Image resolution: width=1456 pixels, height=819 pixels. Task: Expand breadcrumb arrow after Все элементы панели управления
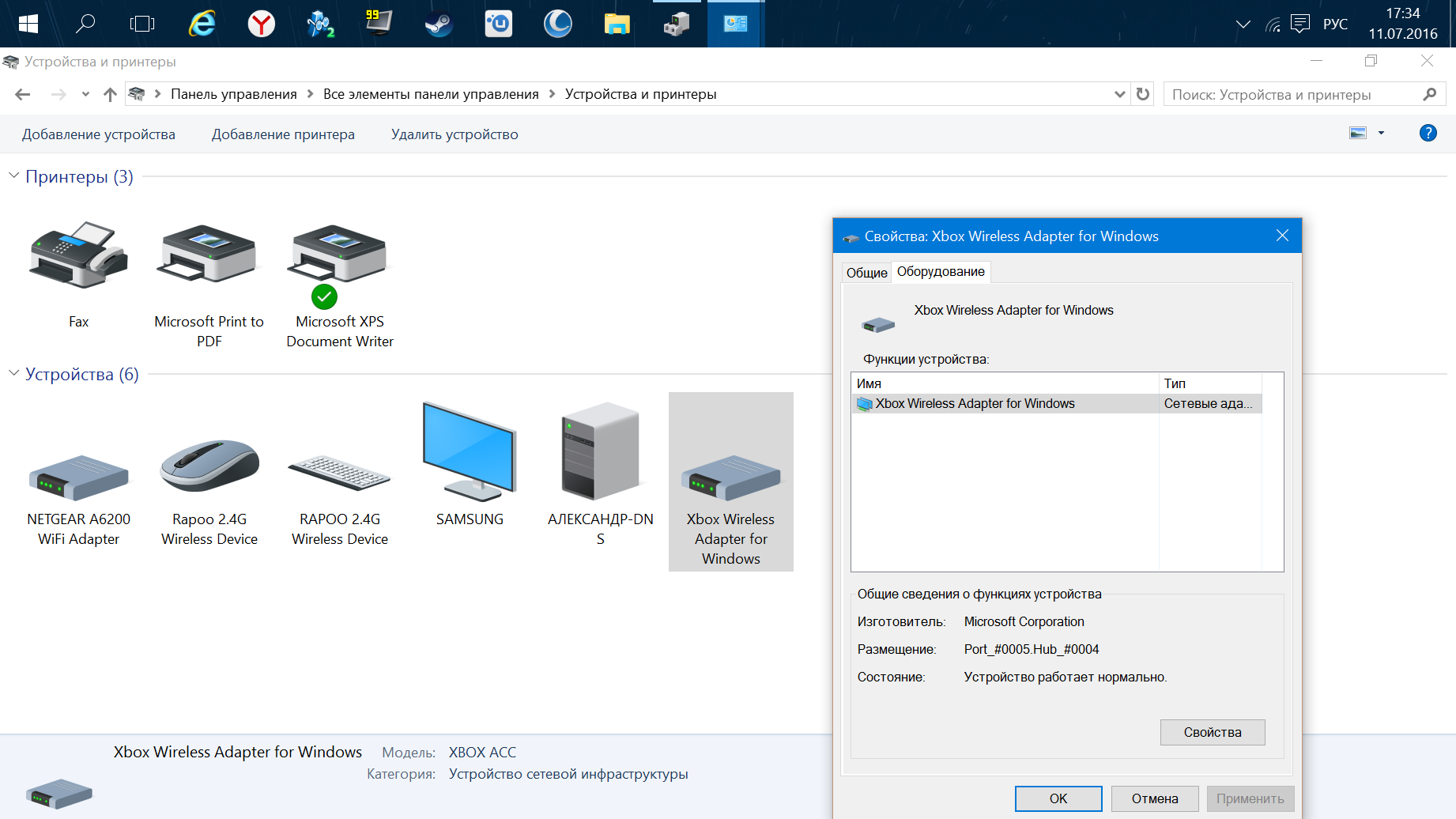click(552, 94)
